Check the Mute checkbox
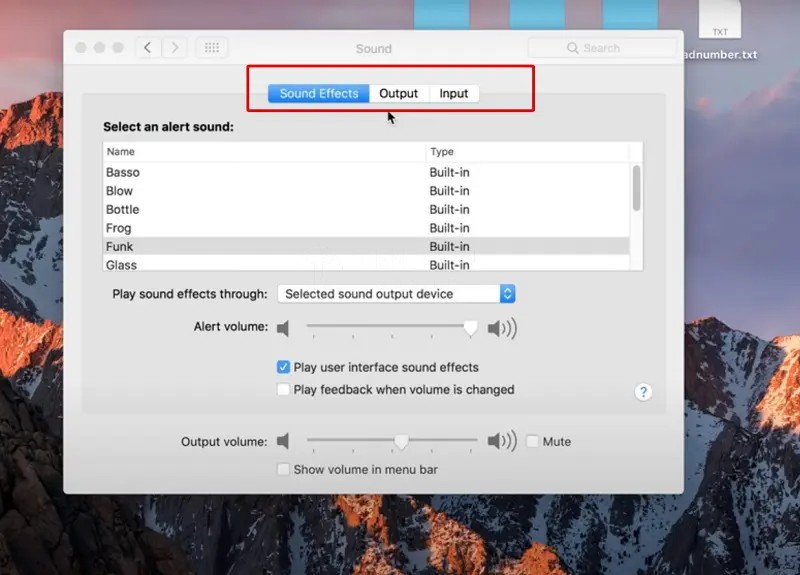 [532, 441]
